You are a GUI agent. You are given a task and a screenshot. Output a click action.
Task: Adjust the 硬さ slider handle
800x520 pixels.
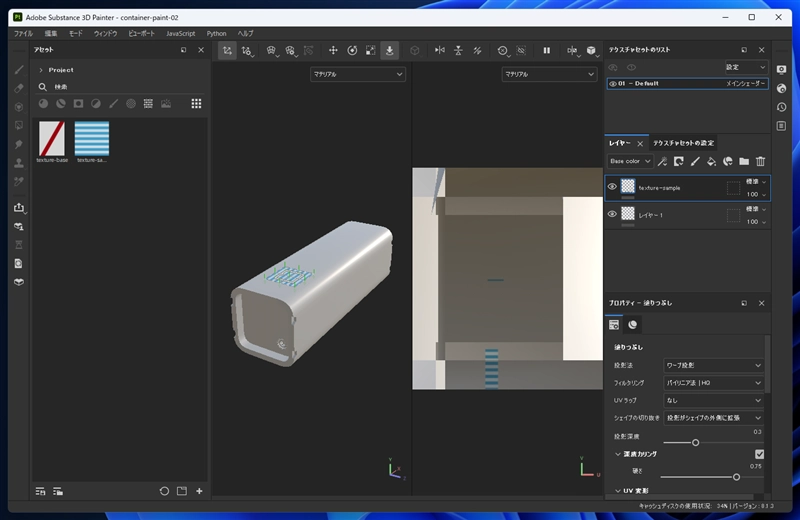736,477
